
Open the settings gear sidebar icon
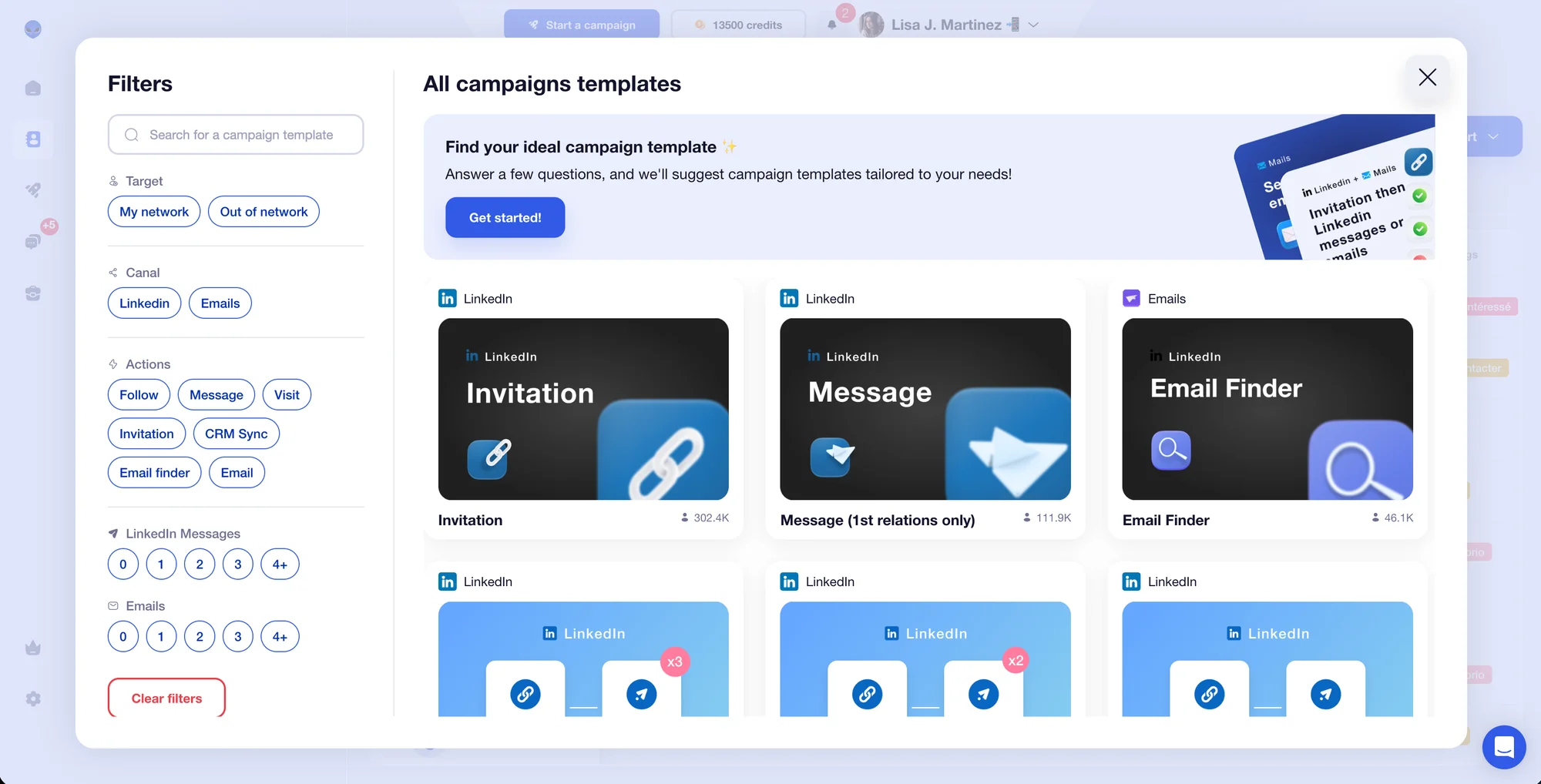(33, 699)
